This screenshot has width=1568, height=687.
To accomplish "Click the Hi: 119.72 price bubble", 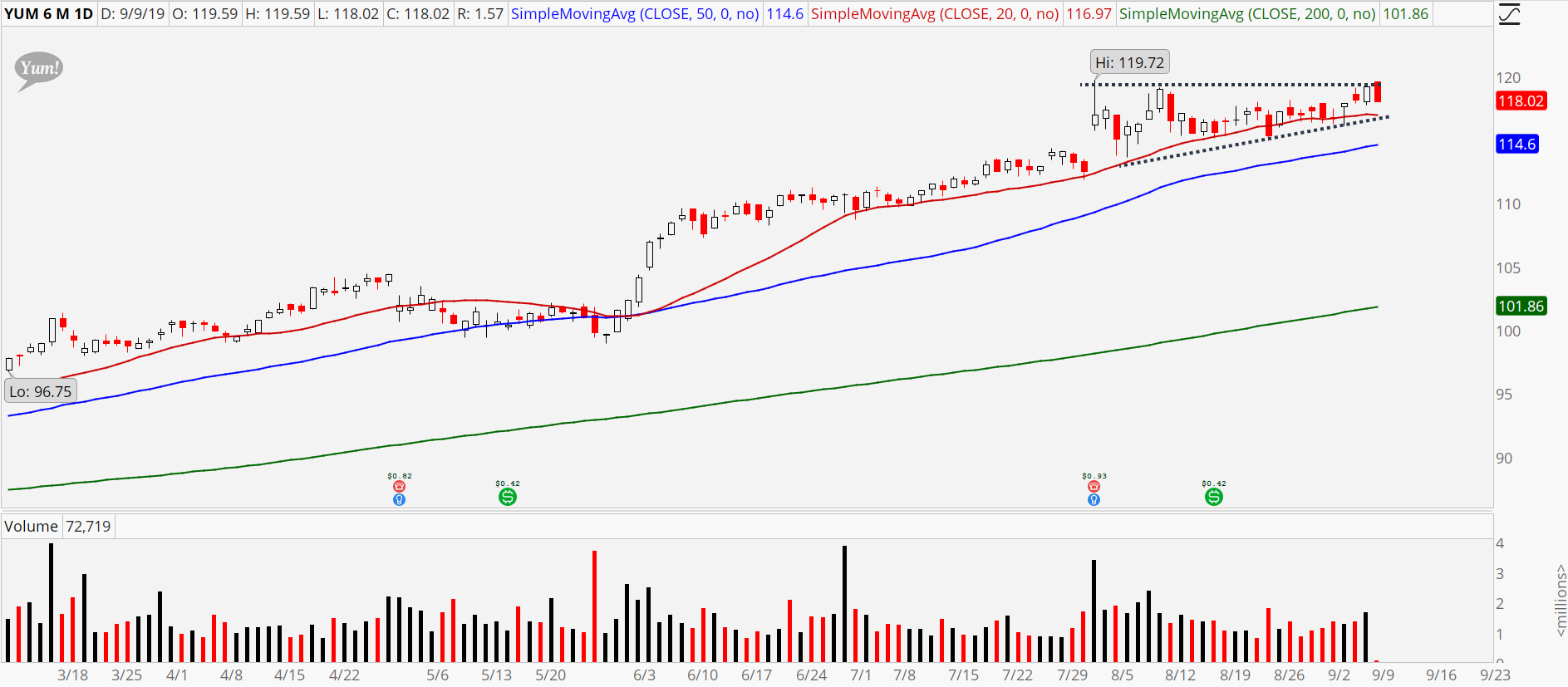I will (1130, 62).
